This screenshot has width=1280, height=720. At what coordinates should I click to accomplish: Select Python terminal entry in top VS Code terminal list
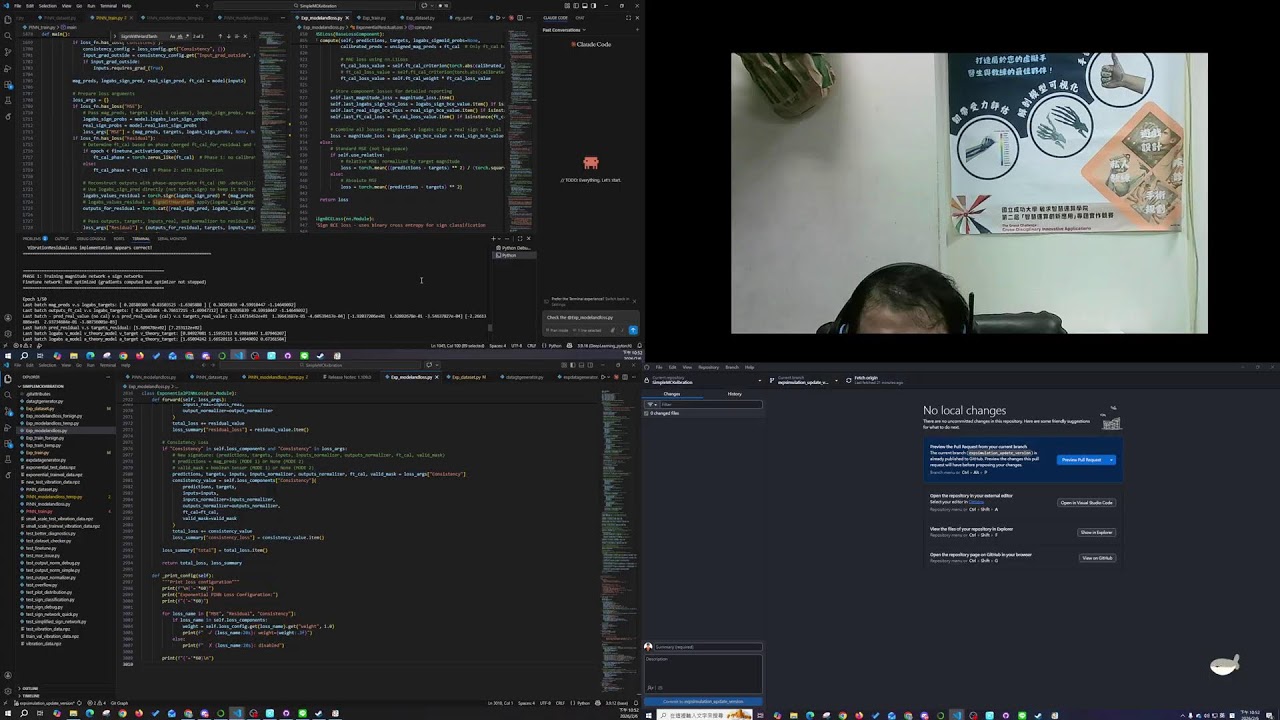[515, 255]
